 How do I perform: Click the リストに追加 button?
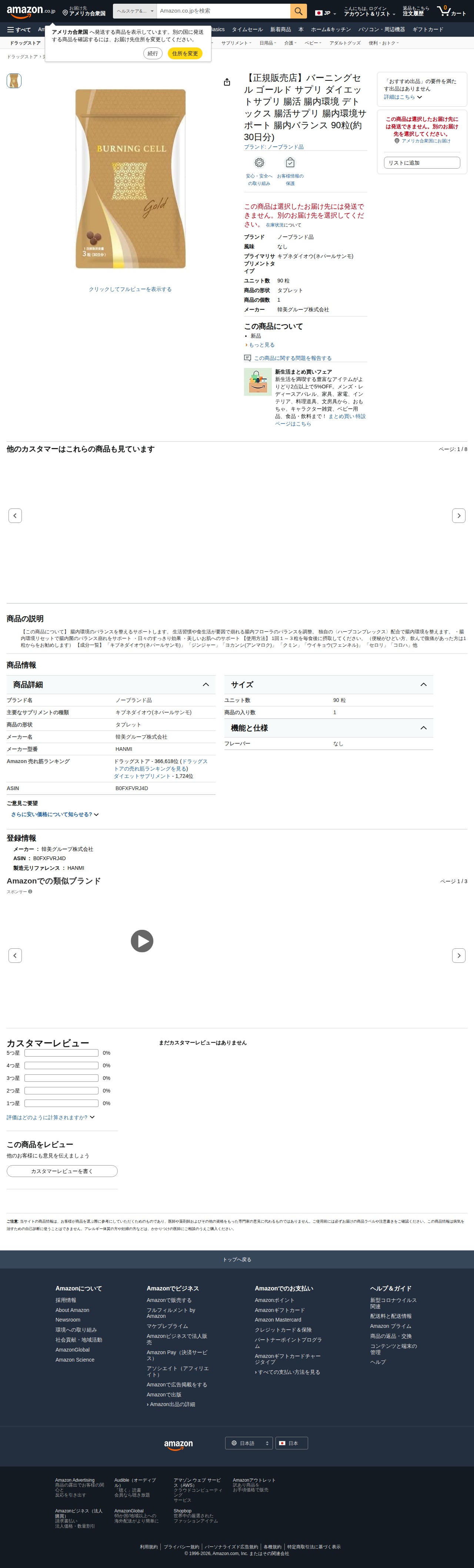point(422,163)
